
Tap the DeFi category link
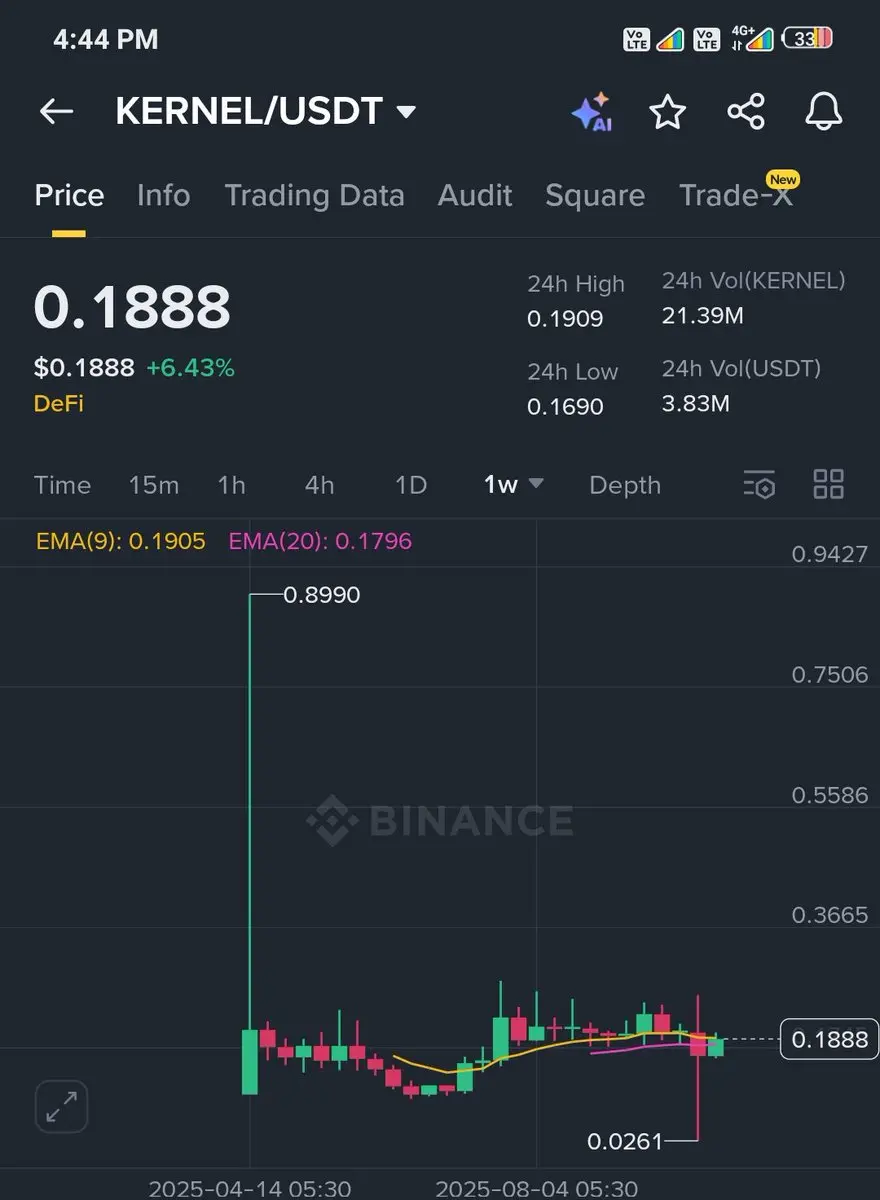(x=59, y=404)
